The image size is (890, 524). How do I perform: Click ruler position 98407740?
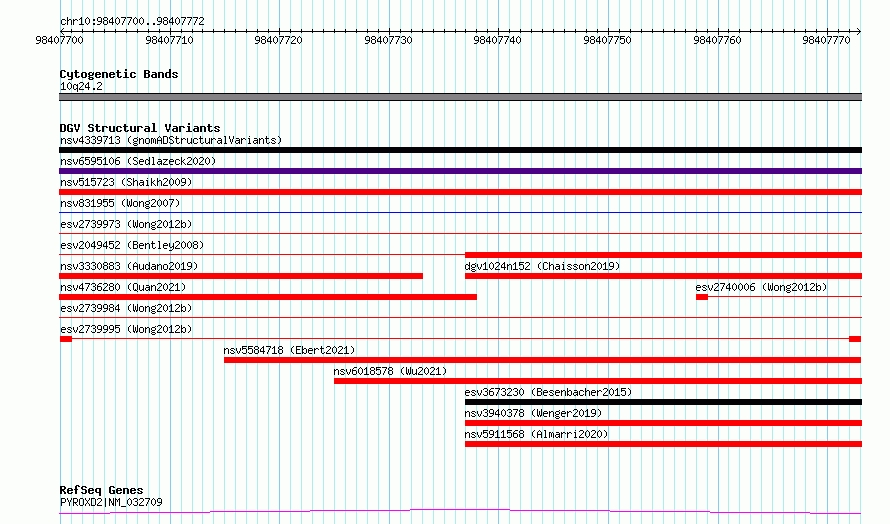(497, 40)
